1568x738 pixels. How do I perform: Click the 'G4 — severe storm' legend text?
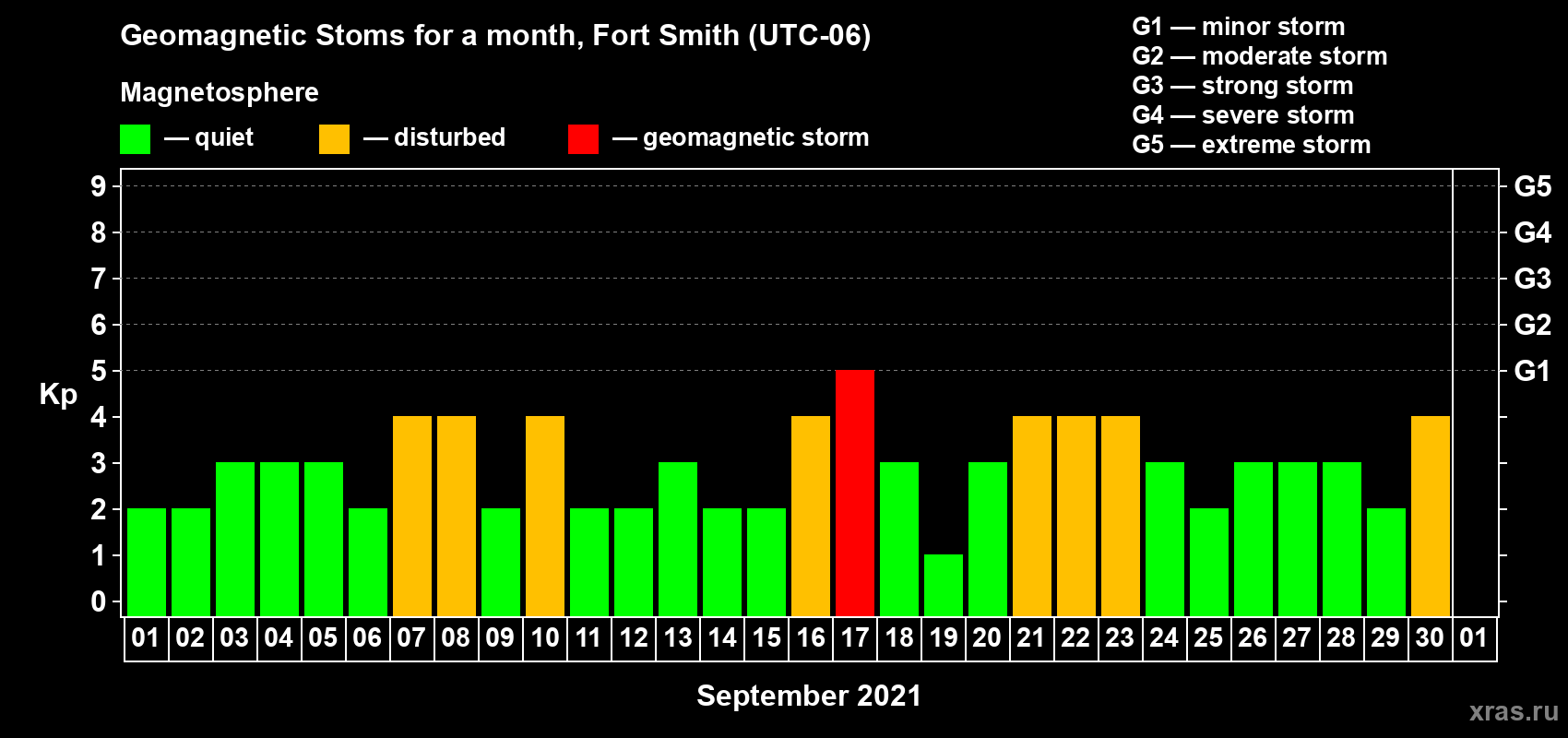point(1243,115)
